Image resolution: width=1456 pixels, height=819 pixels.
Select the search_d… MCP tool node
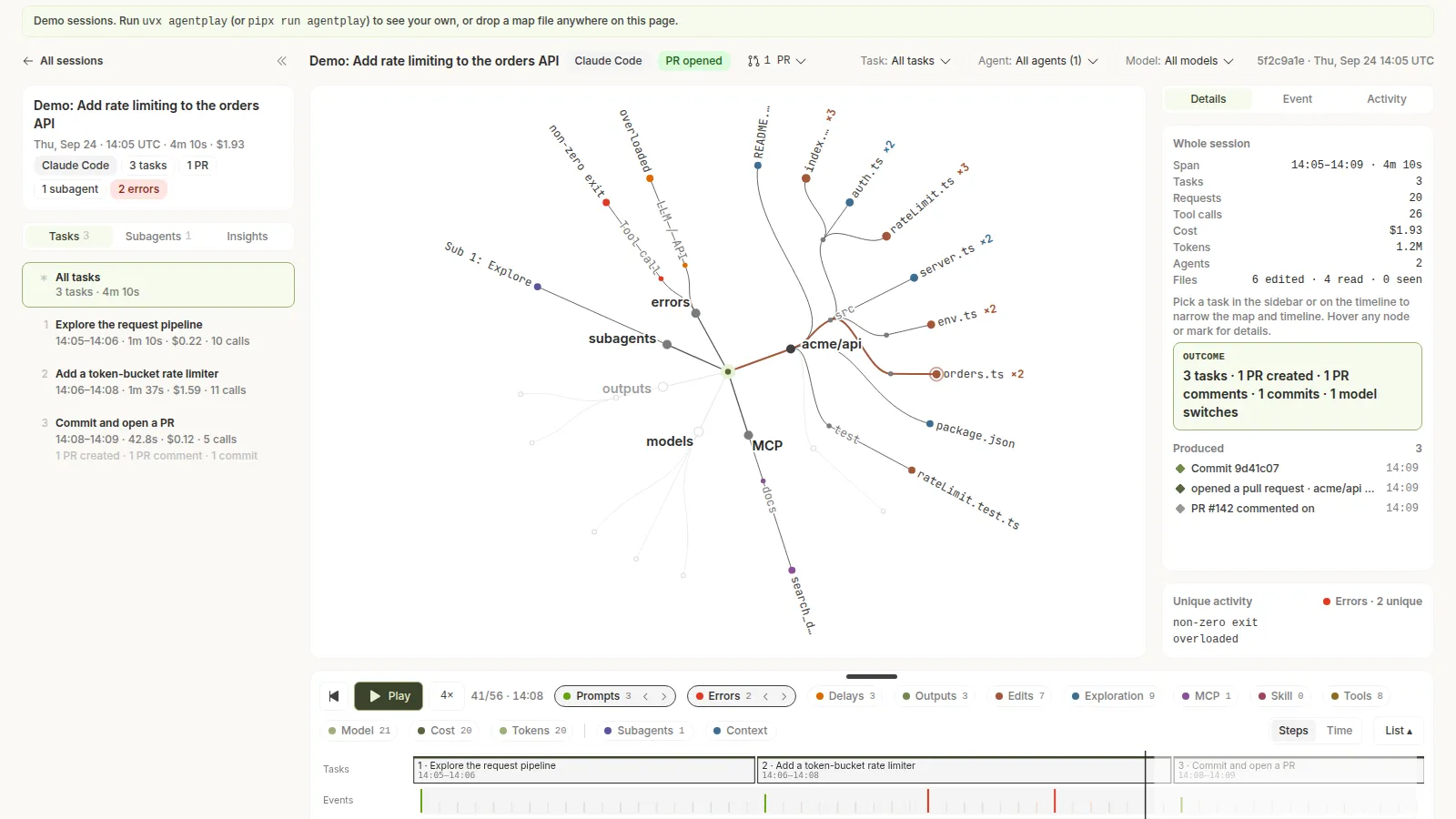(x=792, y=571)
